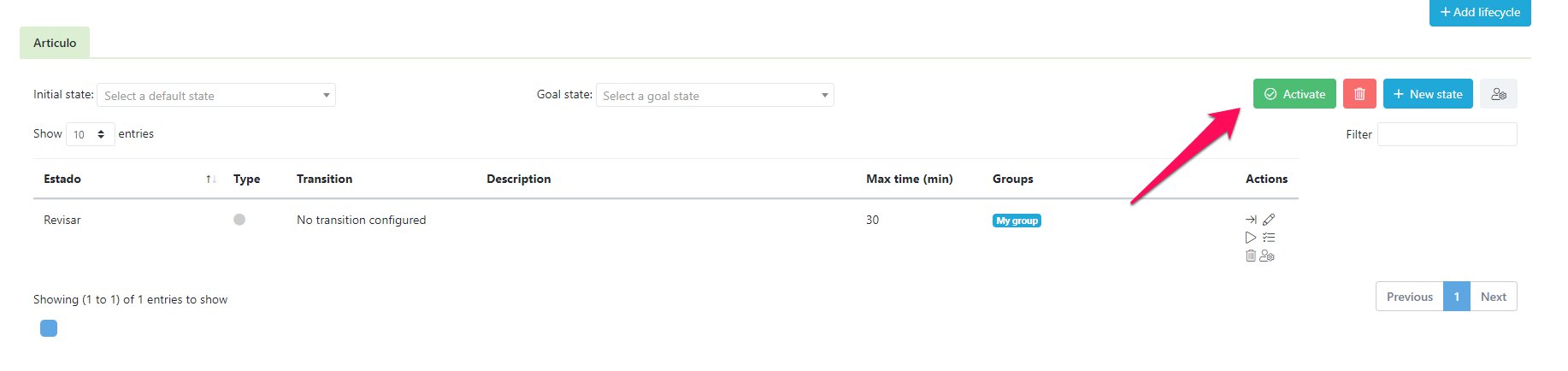Click the blue square swatch below the table
Image resolution: width=1568 pixels, height=371 pixels.
[x=49, y=328]
